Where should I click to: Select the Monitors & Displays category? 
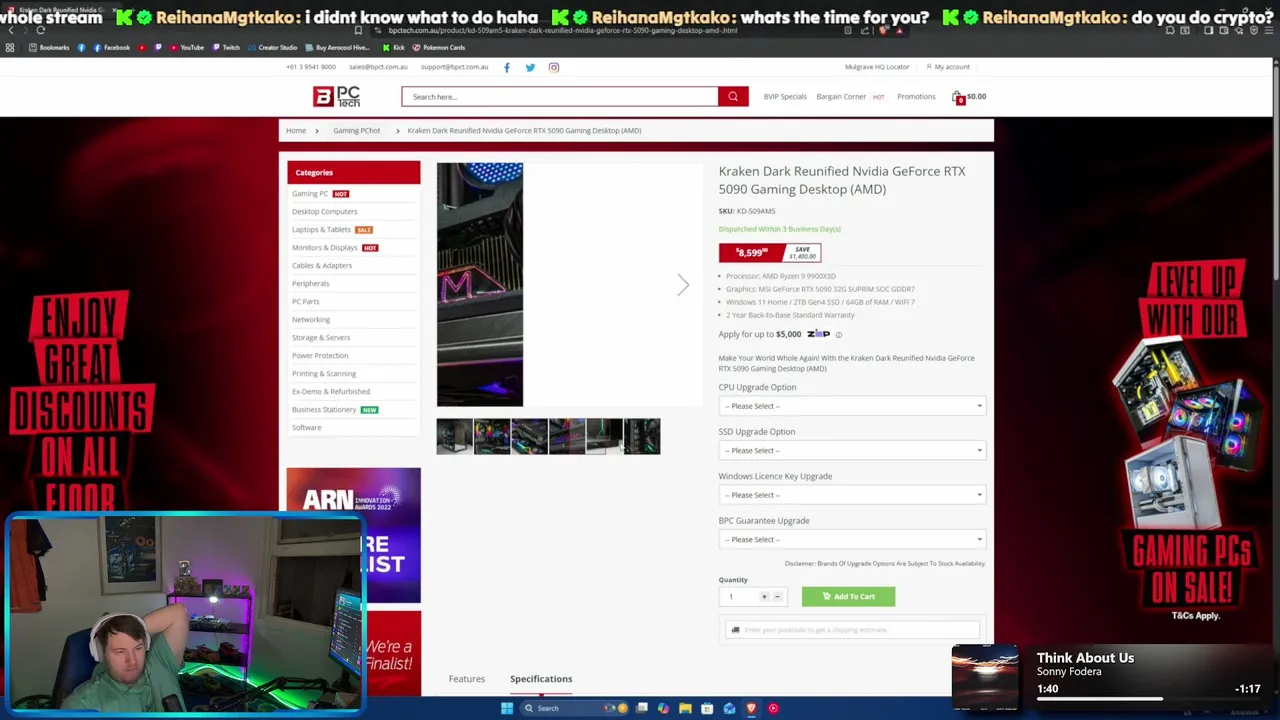[324, 248]
